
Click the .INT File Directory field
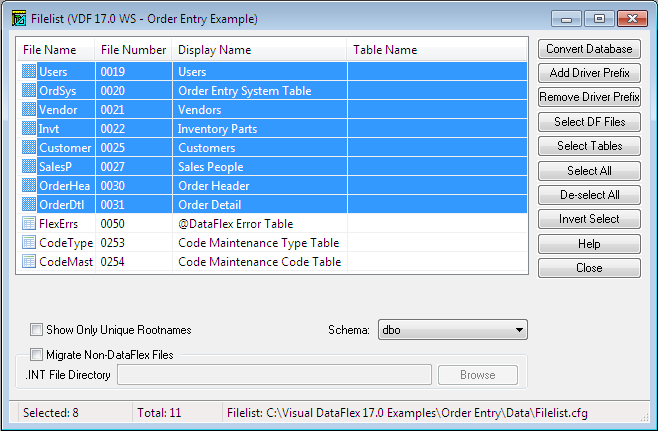[x=274, y=375]
